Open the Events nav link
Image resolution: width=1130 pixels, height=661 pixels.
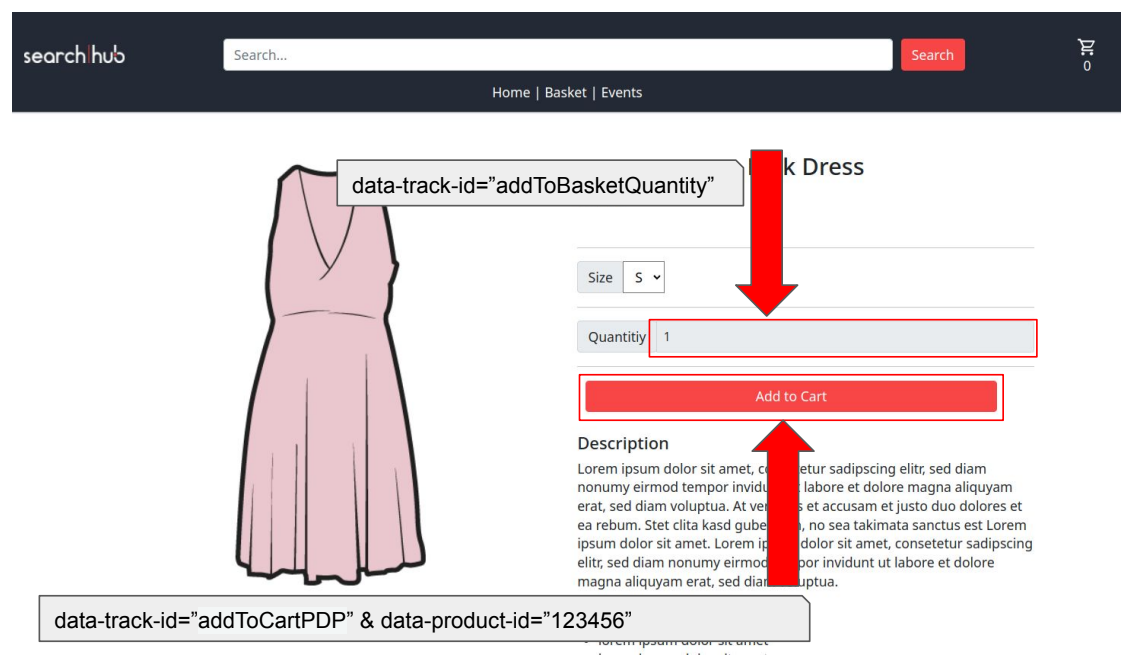(x=621, y=92)
